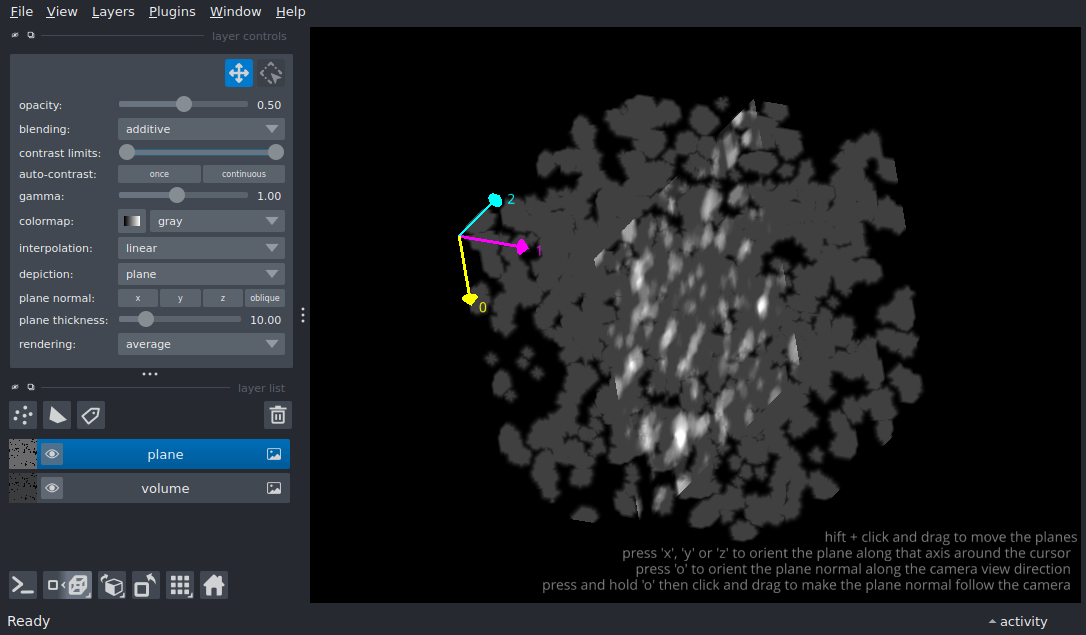Click the horizontal splitter dots below controls

coord(150,374)
